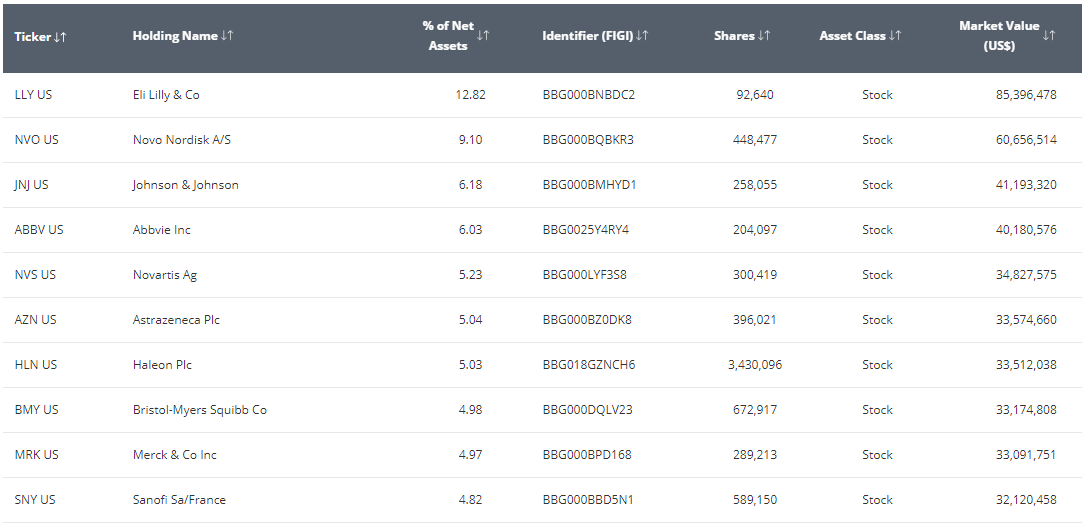Click holding name Haleon Plc
Image resolution: width=1082 pixels, height=524 pixels.
(162, 365)
